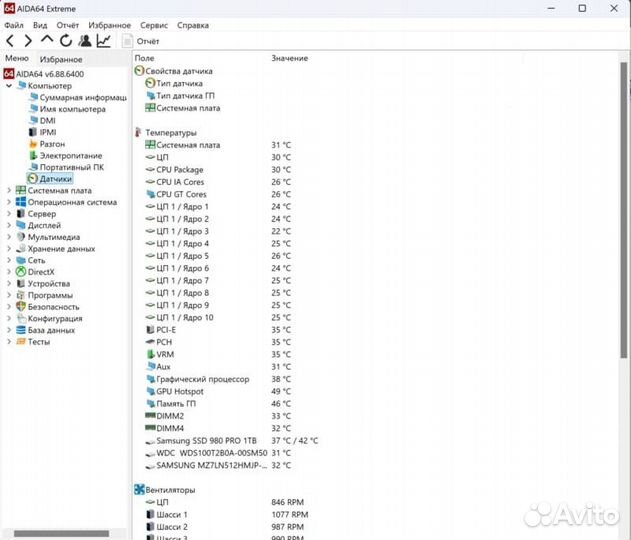Screen dimensions: 631x540
Task: Expand the Сервер tree node
Action: (9, 214)
